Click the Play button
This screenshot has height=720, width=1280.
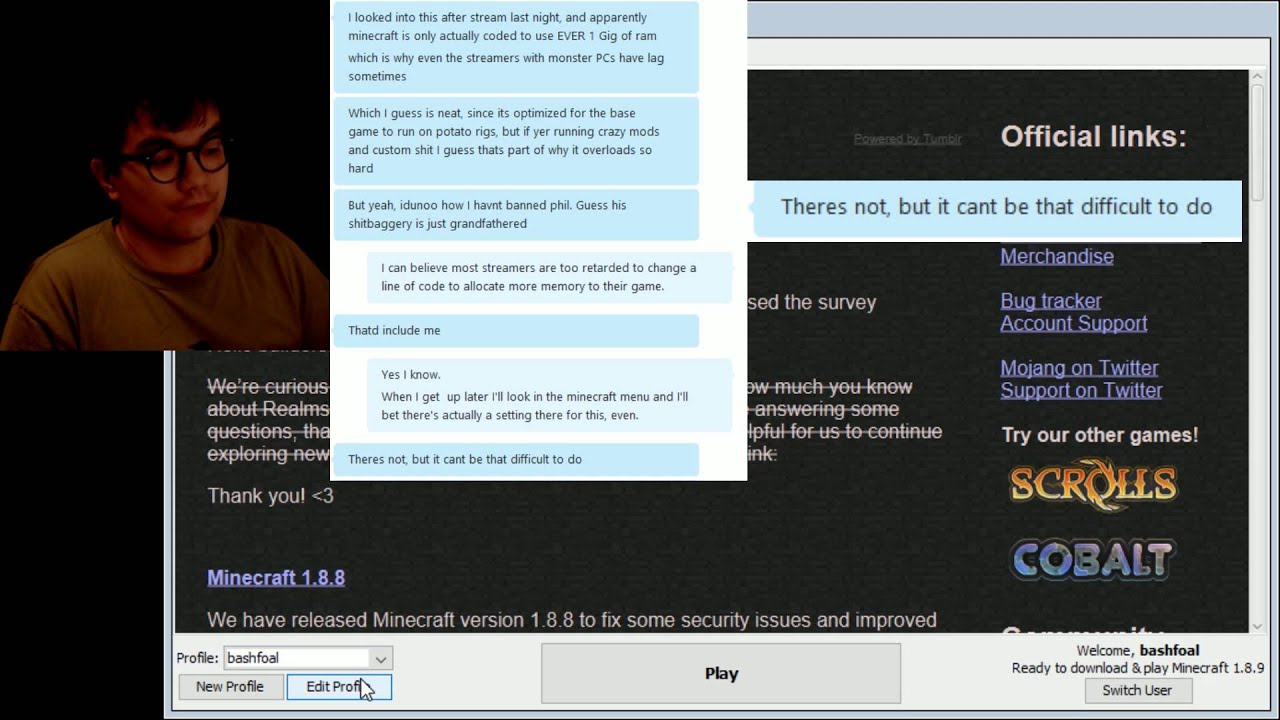[x=721, y=673]
